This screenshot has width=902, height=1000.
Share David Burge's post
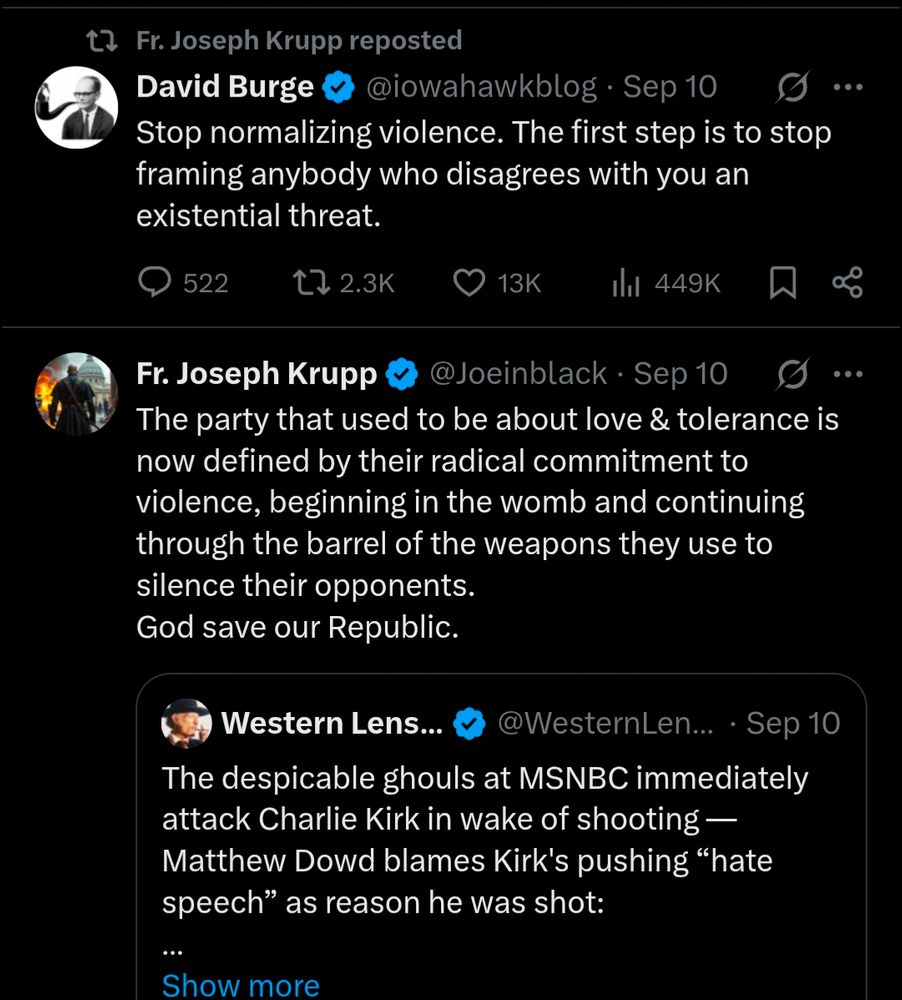pos(846,283)
